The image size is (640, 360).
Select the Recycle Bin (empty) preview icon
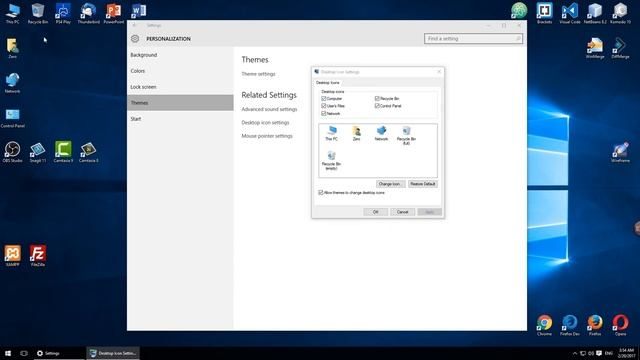point(331,160)
